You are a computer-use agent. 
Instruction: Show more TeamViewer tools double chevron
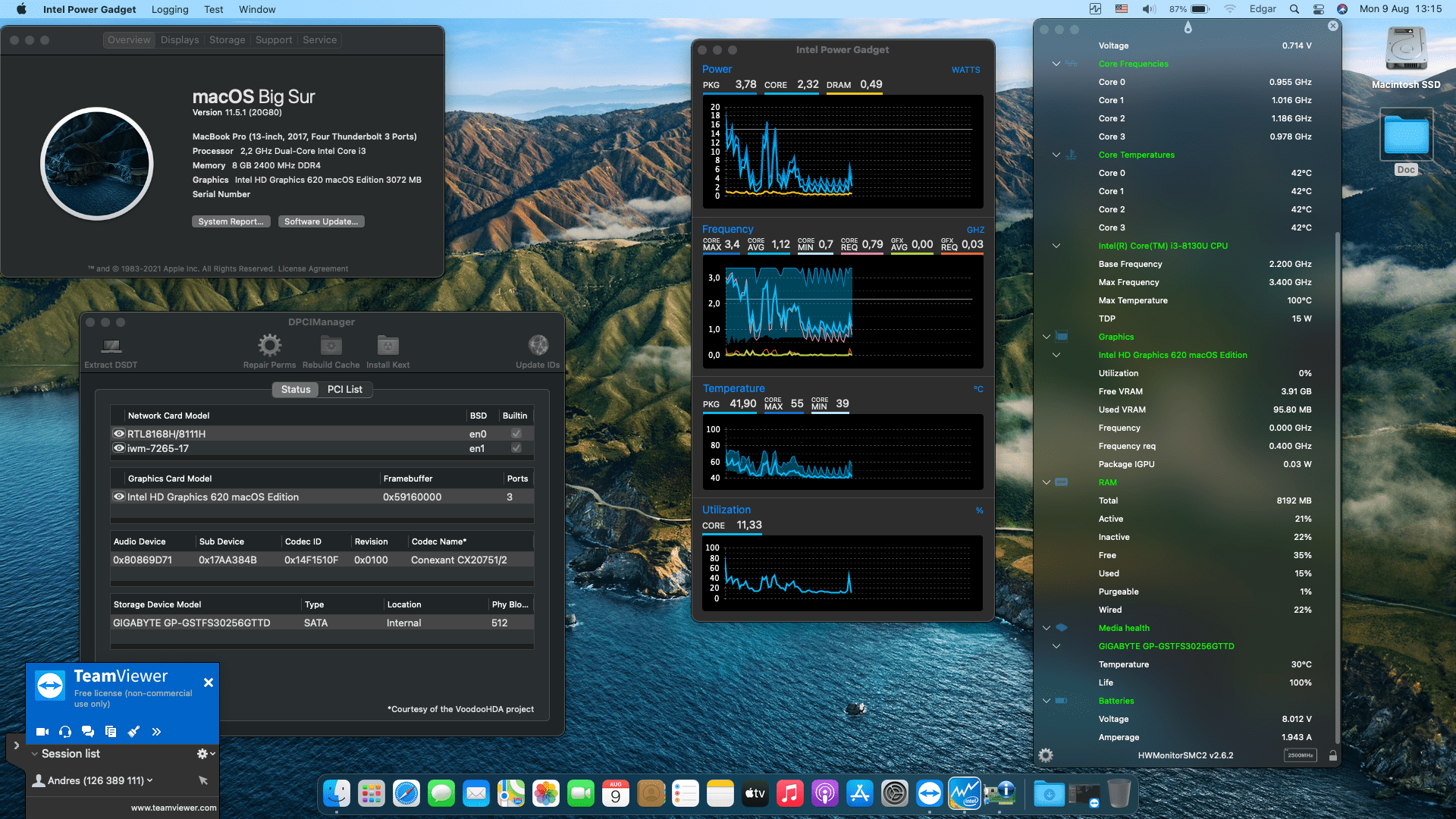156,732
